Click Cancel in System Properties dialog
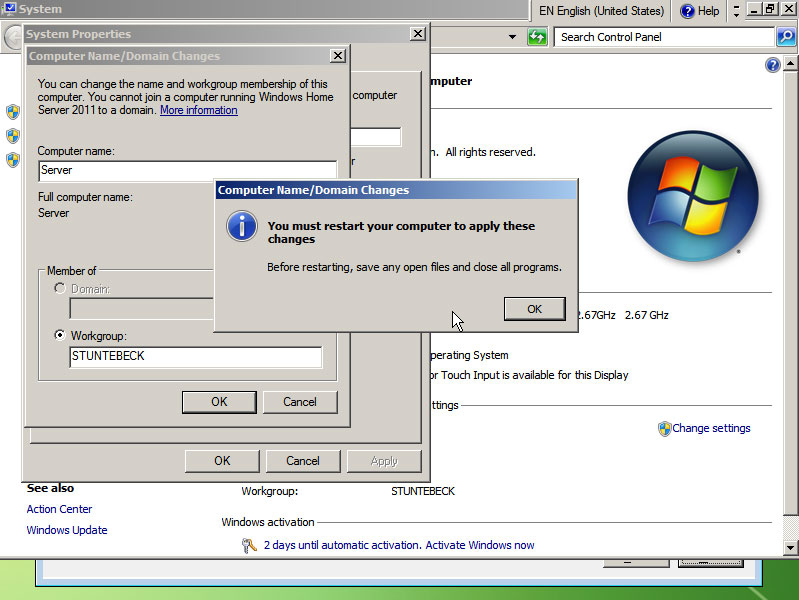The image size is (799, 600). click(x=303, y=461)
